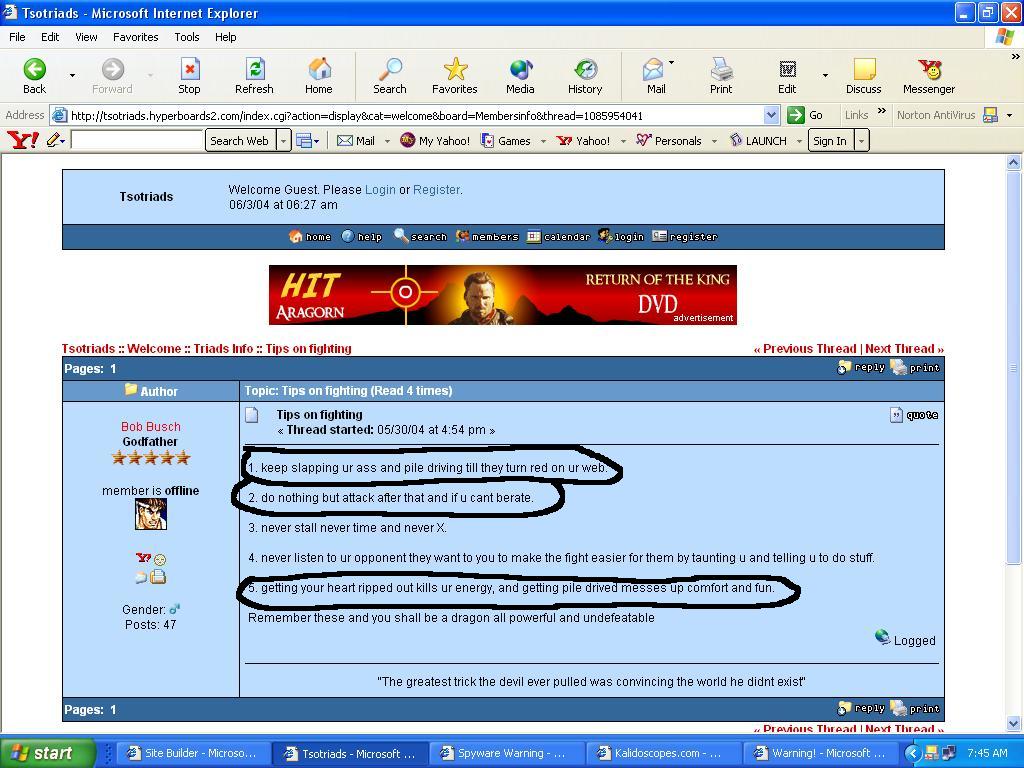Open the History pane
1024x768 pixels.
(x=585, y=76)
